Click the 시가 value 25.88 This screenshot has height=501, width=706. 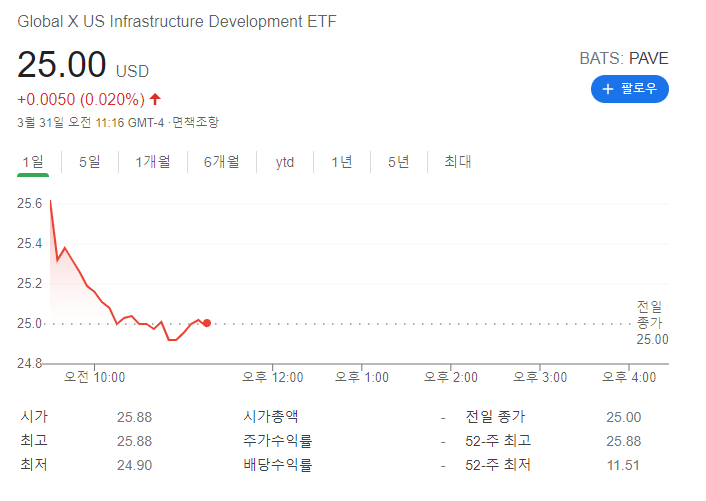pyautogui.click(x=134, y=417)
